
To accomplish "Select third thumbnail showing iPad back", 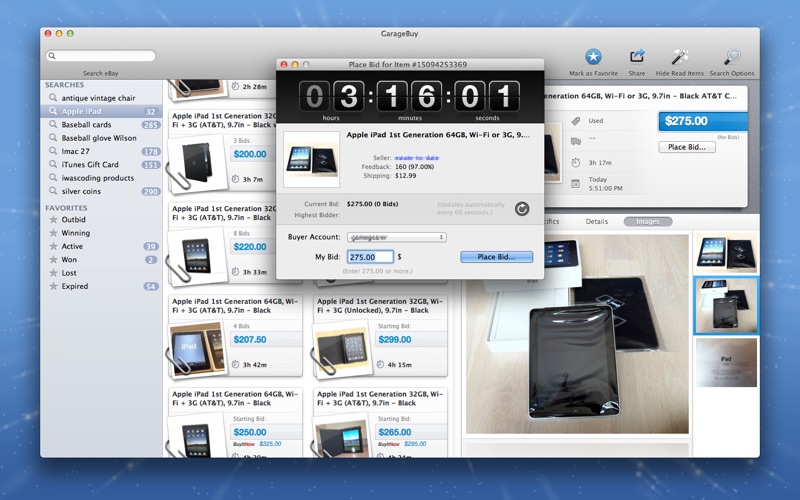I will pyautogui.click(x=726, y=362).
